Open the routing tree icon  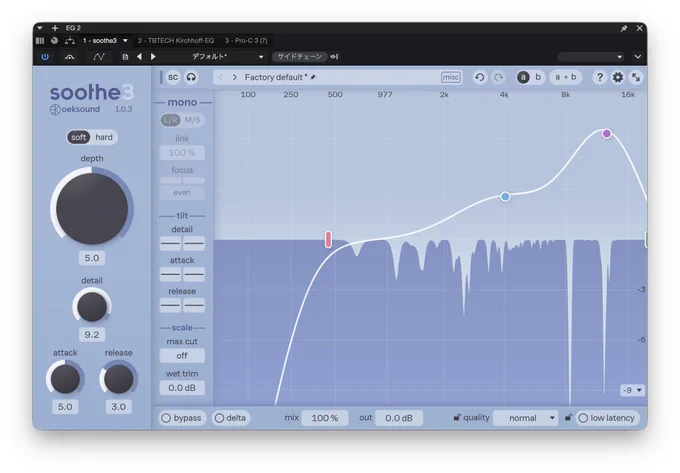click(x=69, y=41)
